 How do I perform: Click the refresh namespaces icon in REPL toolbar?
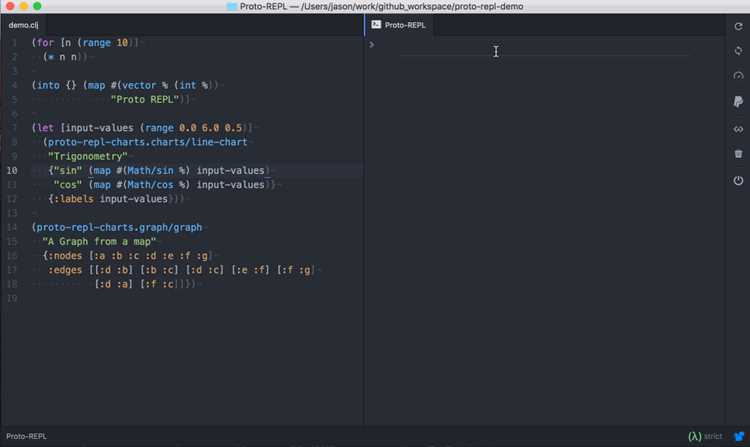click(739, 26)
